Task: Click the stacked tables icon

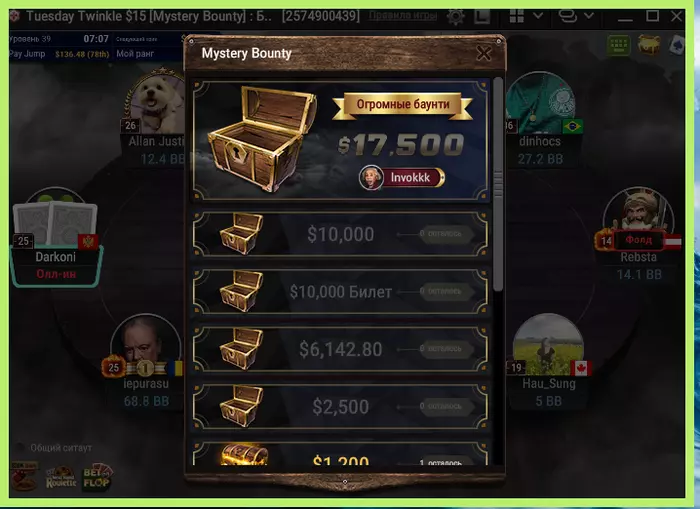Action: [567, 17]
